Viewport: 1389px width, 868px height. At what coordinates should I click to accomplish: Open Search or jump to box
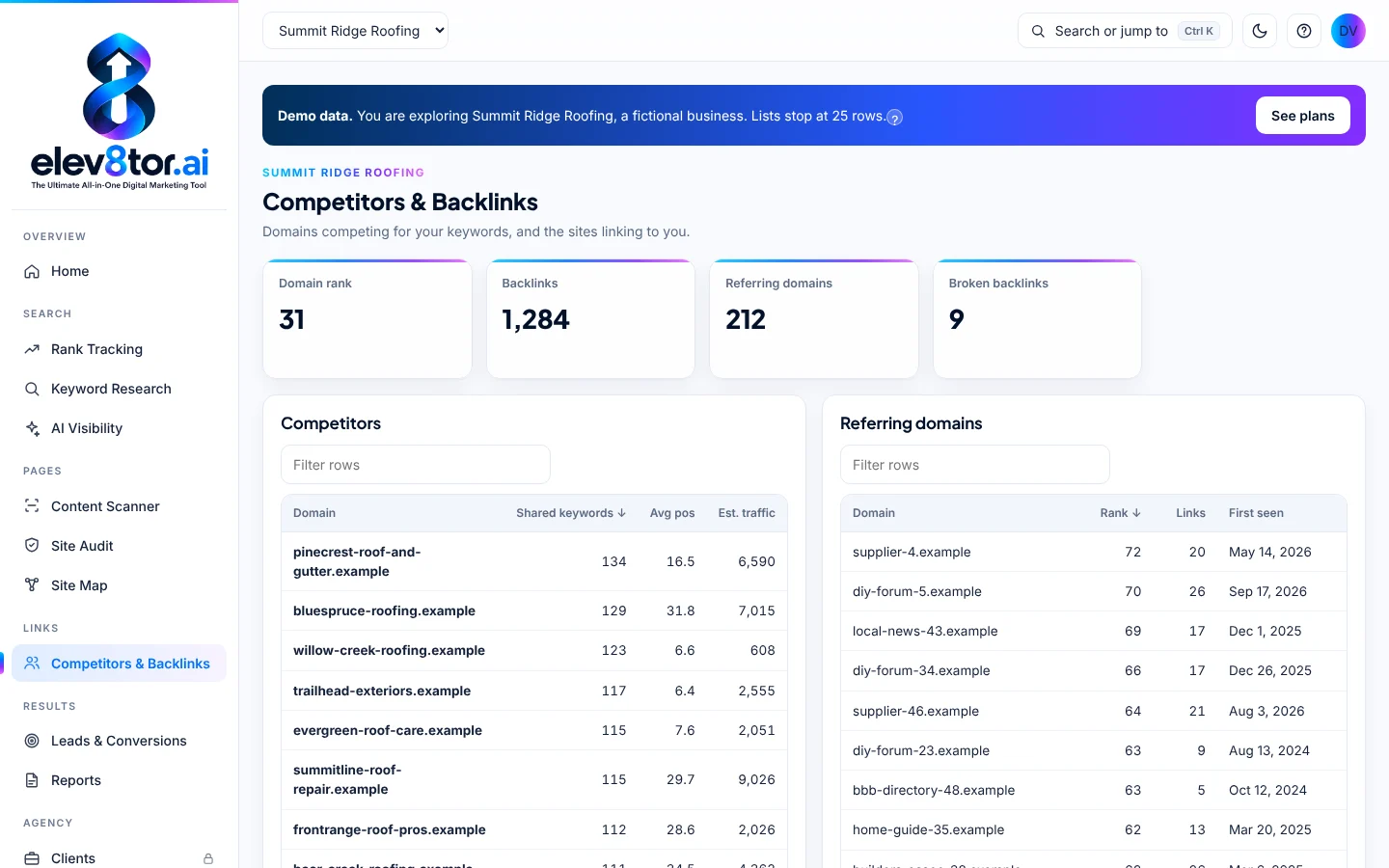(x=1125, y=31)
